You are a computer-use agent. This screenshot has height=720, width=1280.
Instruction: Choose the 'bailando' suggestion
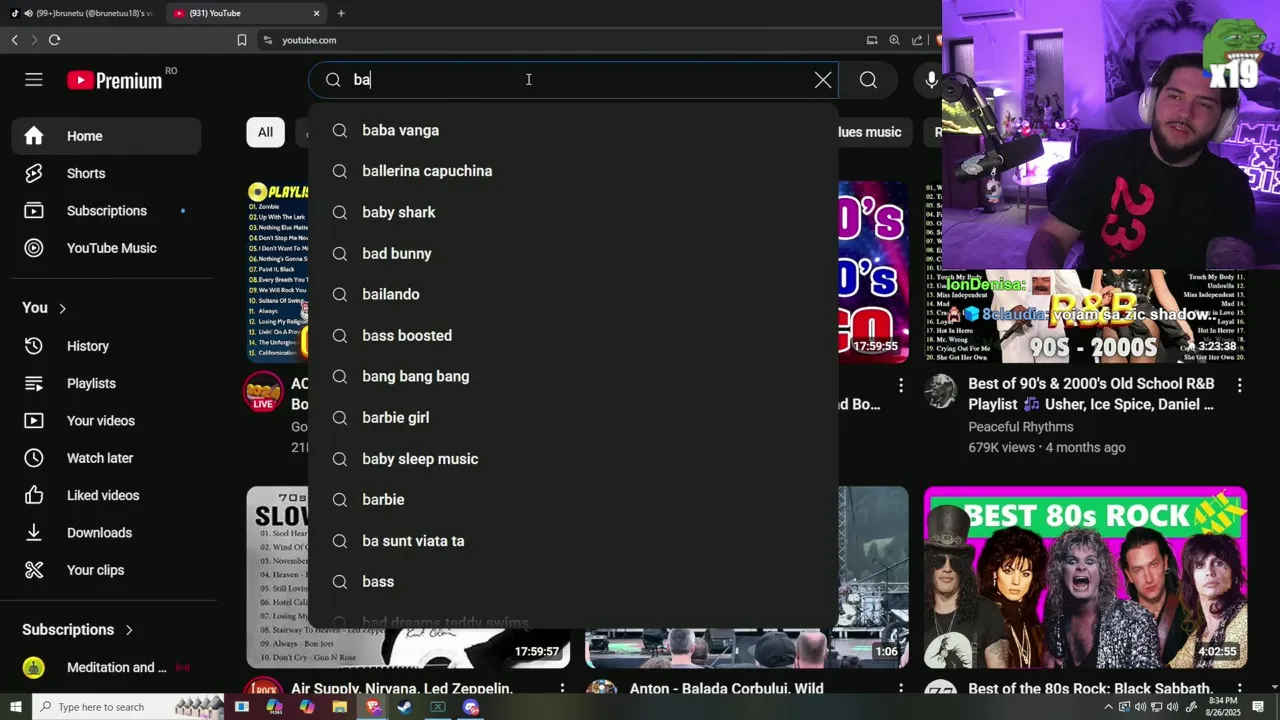coord(573,294)
